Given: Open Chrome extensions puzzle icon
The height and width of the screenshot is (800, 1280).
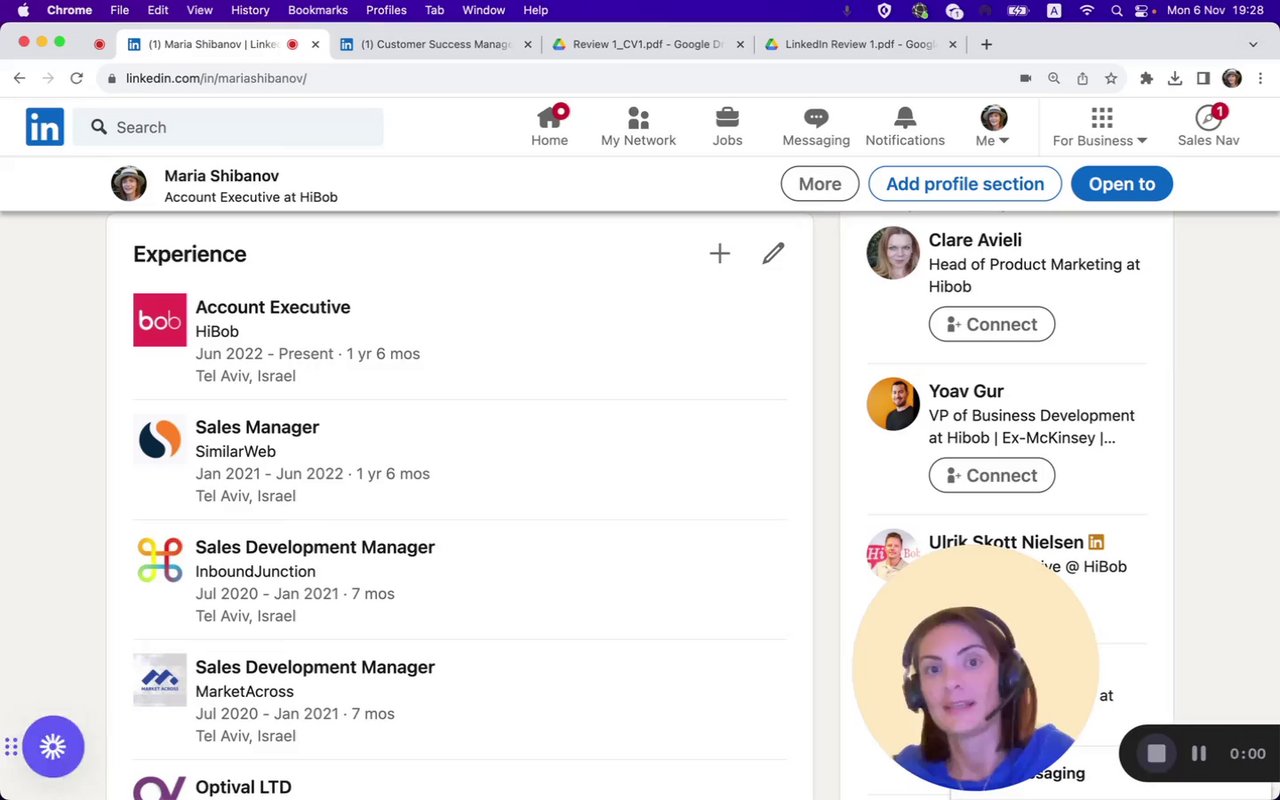Looking at the screenshot, I should [x=1147, y=78].
